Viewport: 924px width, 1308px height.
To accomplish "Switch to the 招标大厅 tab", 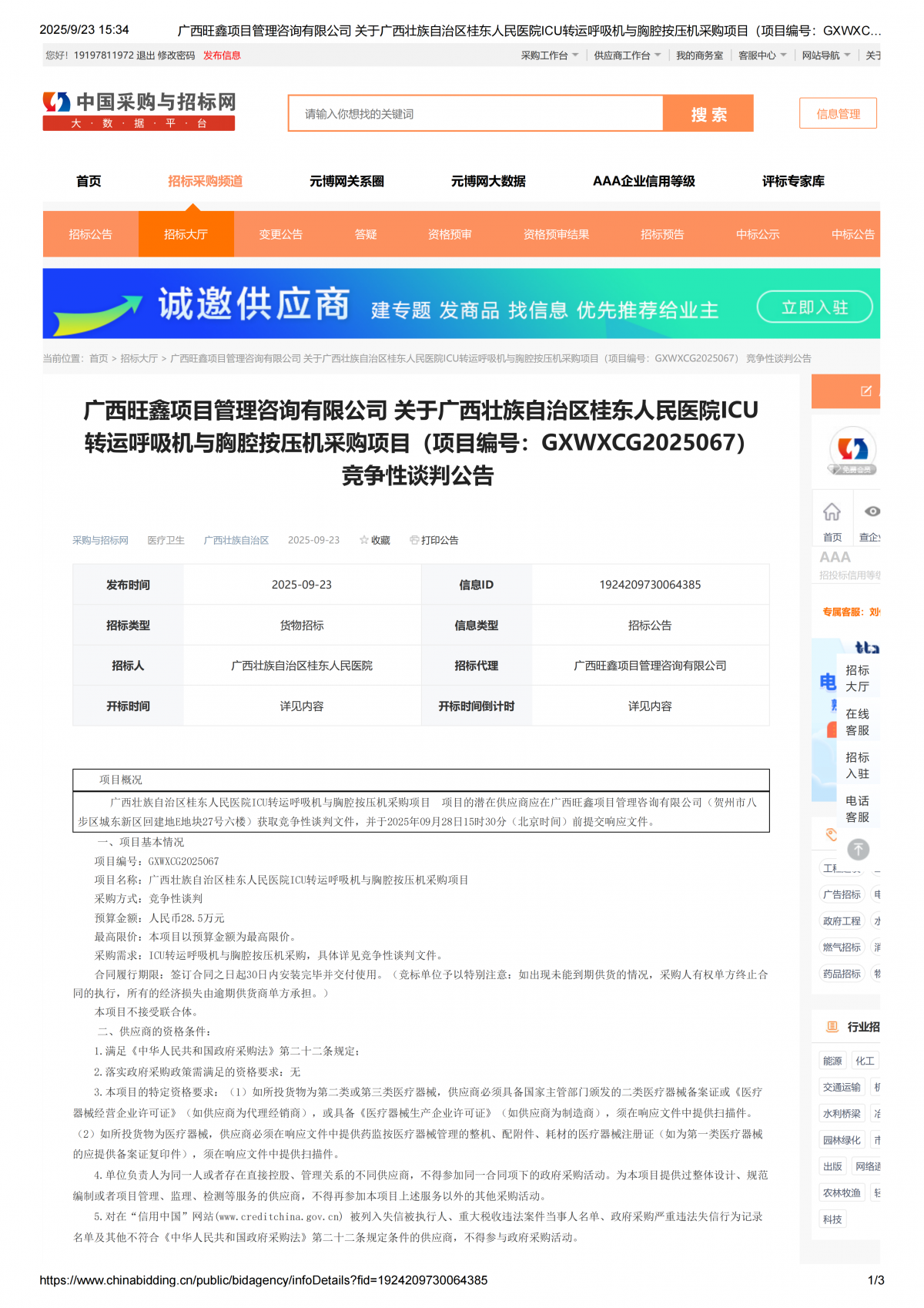I will click(x=186, y=234).
